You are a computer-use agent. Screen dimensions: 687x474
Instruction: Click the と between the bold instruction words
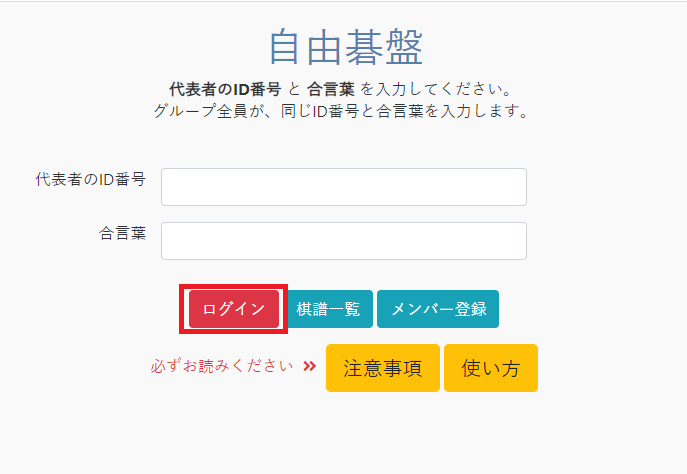[294, 89]
